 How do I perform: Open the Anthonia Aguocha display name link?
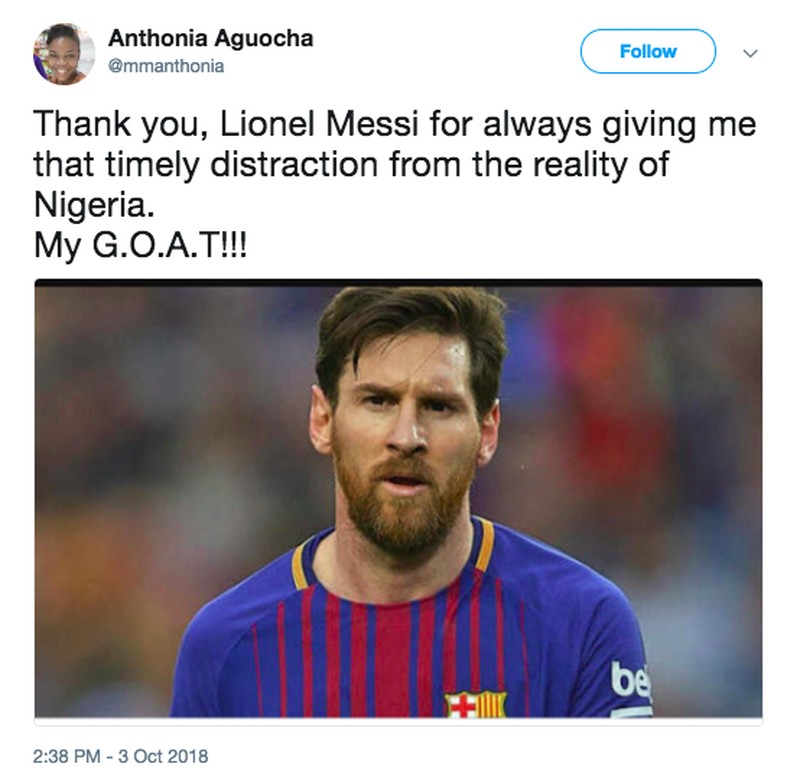click(210, 39)
